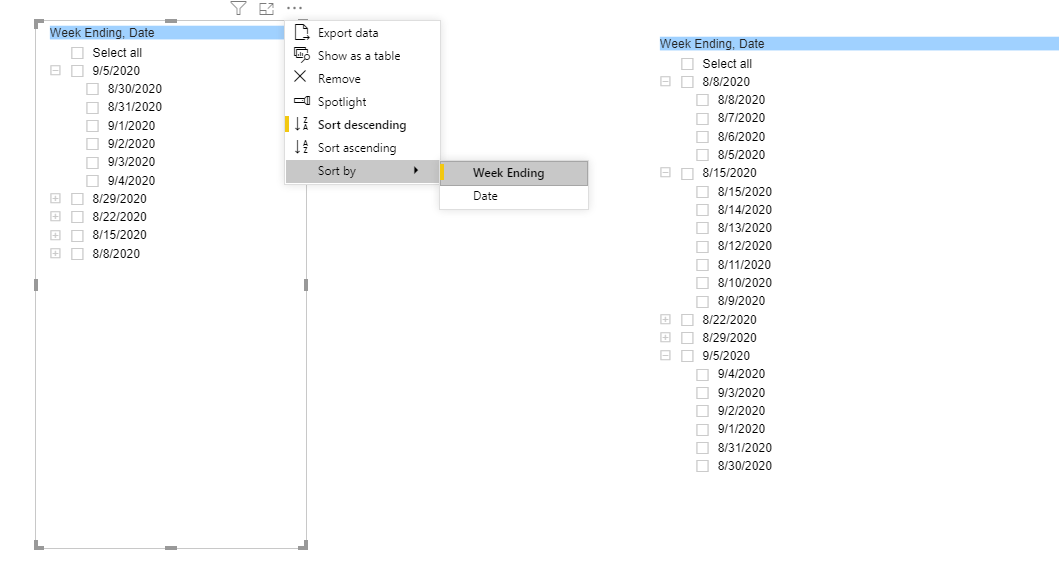Image resolution: width=1059 pixels, height=569 pixels.
Task: Click 8/5/2020 label in right slicer
Action: (x=741, y=155)
